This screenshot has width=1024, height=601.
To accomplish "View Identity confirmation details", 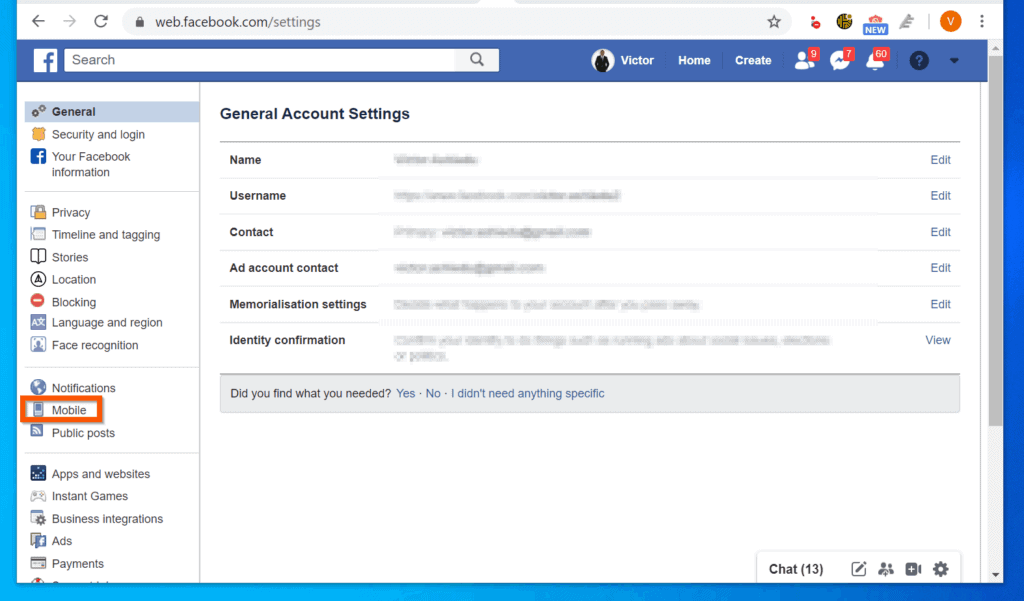I will tap(937, 340).
